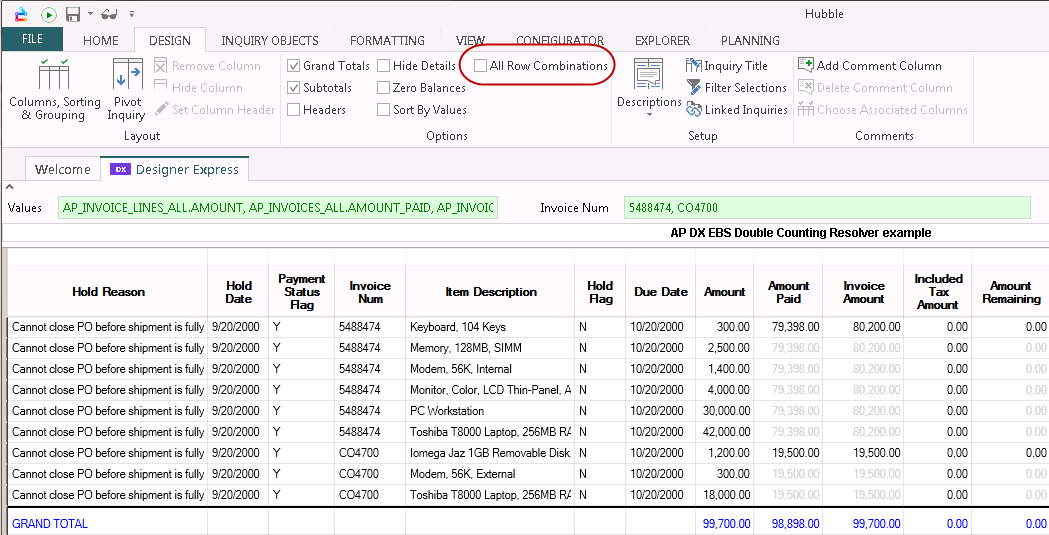Open the Save button dropdown arrow

click(x=89, y=14)
